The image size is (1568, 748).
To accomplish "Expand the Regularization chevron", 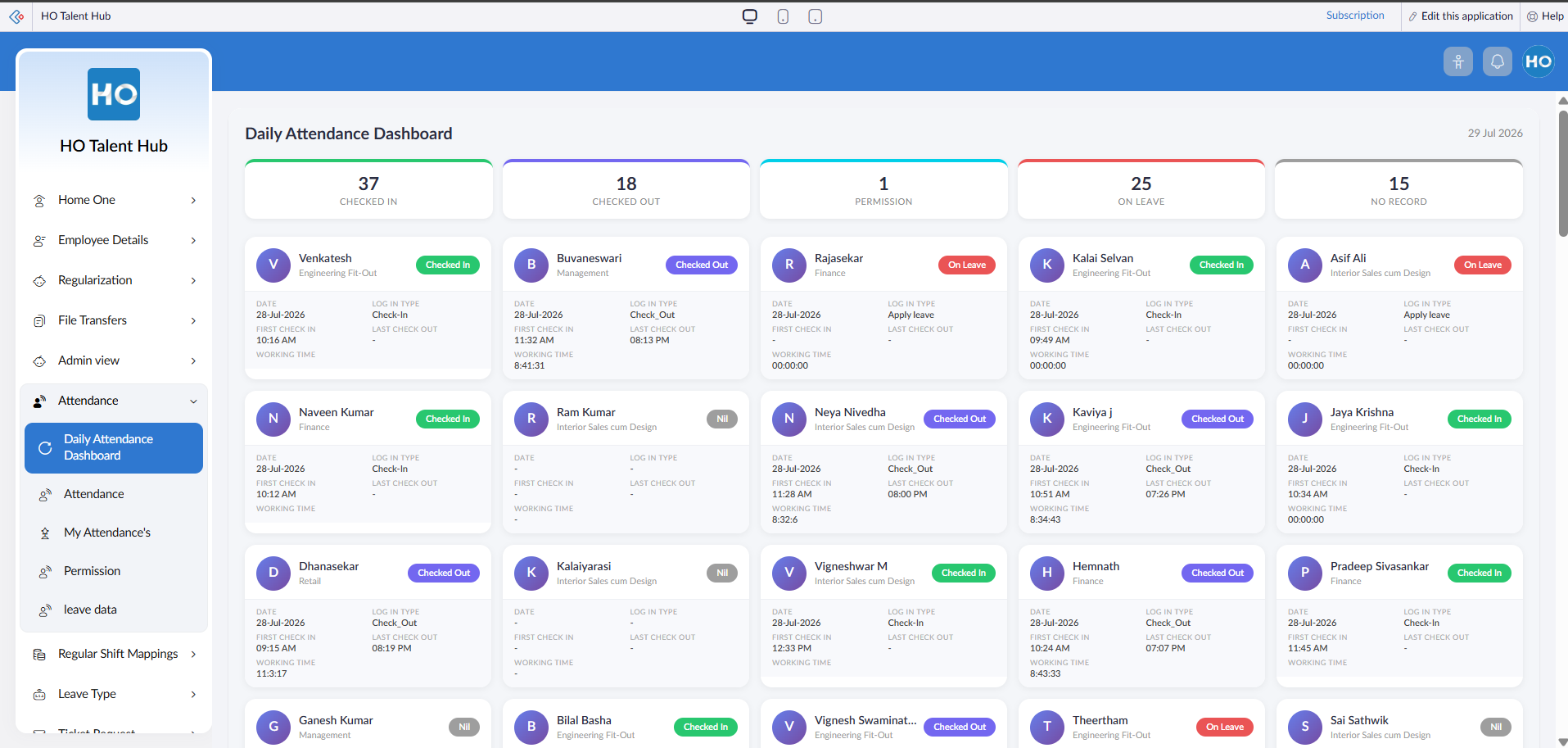I will 193,280.
